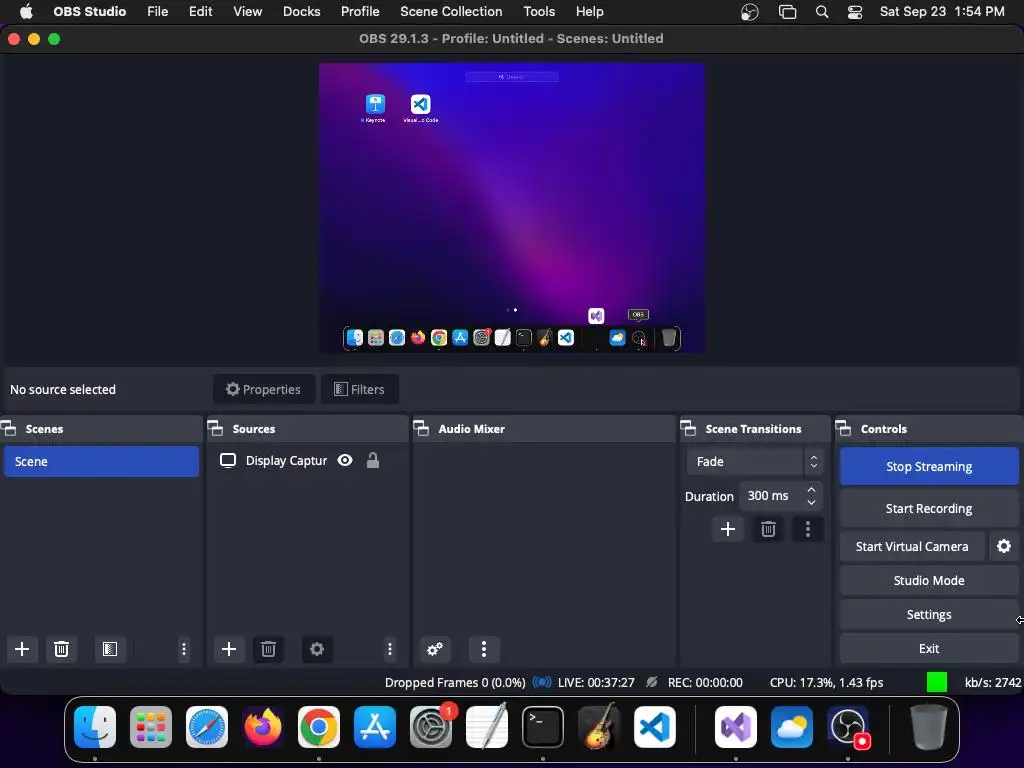Viewport: 1024px width, 768px height.
Task: Open Scenes panel more options menu
Action: (184, 648)
